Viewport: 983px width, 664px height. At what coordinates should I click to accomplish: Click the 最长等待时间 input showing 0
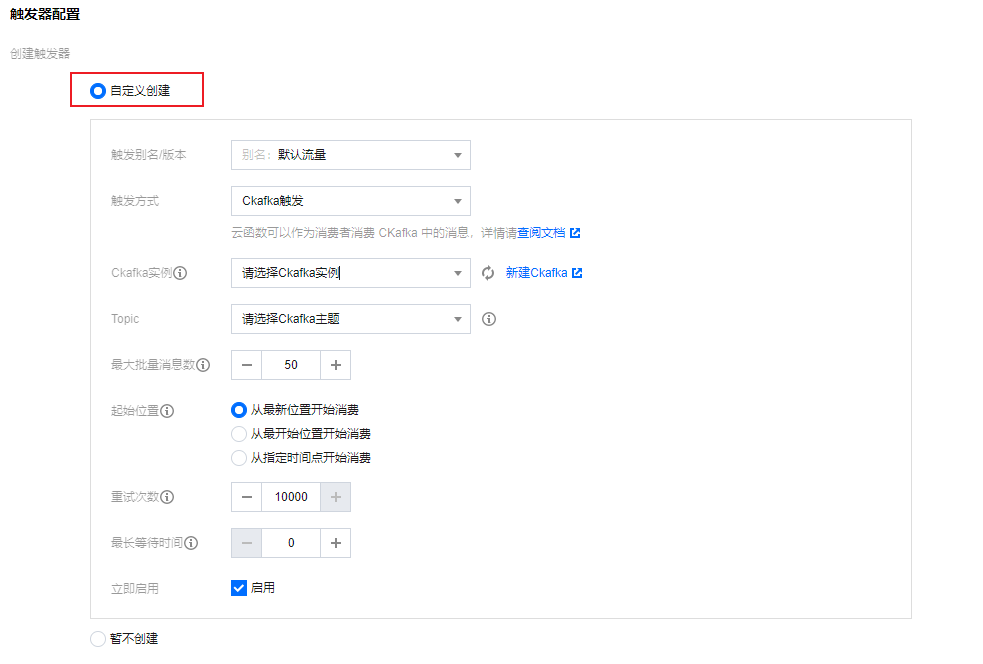(291, 543)
